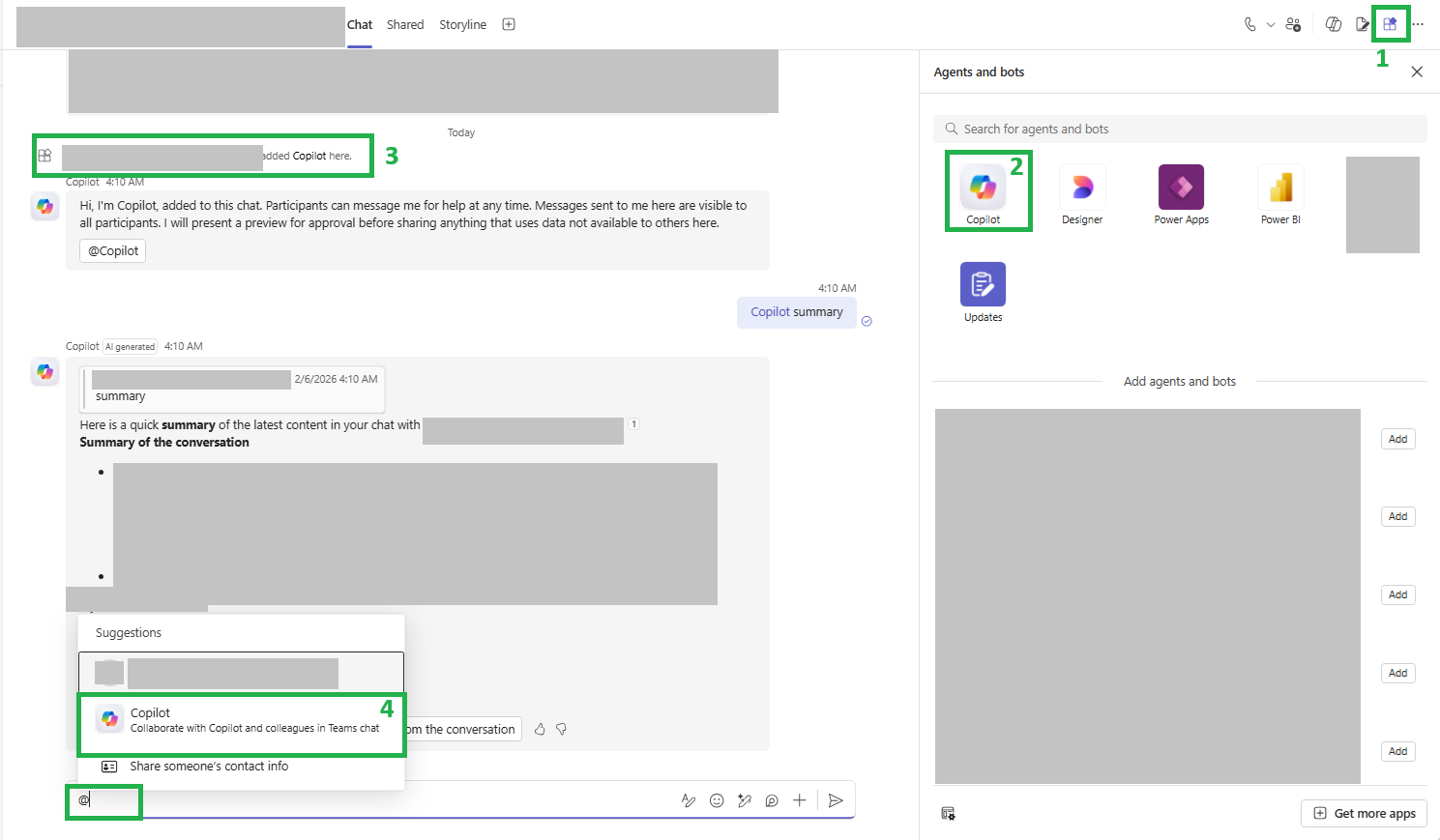The height and width of the screenshot is (840, 1440).
Task: Select the Updates app
Action: pyautogui.click(x=984, y=293)
